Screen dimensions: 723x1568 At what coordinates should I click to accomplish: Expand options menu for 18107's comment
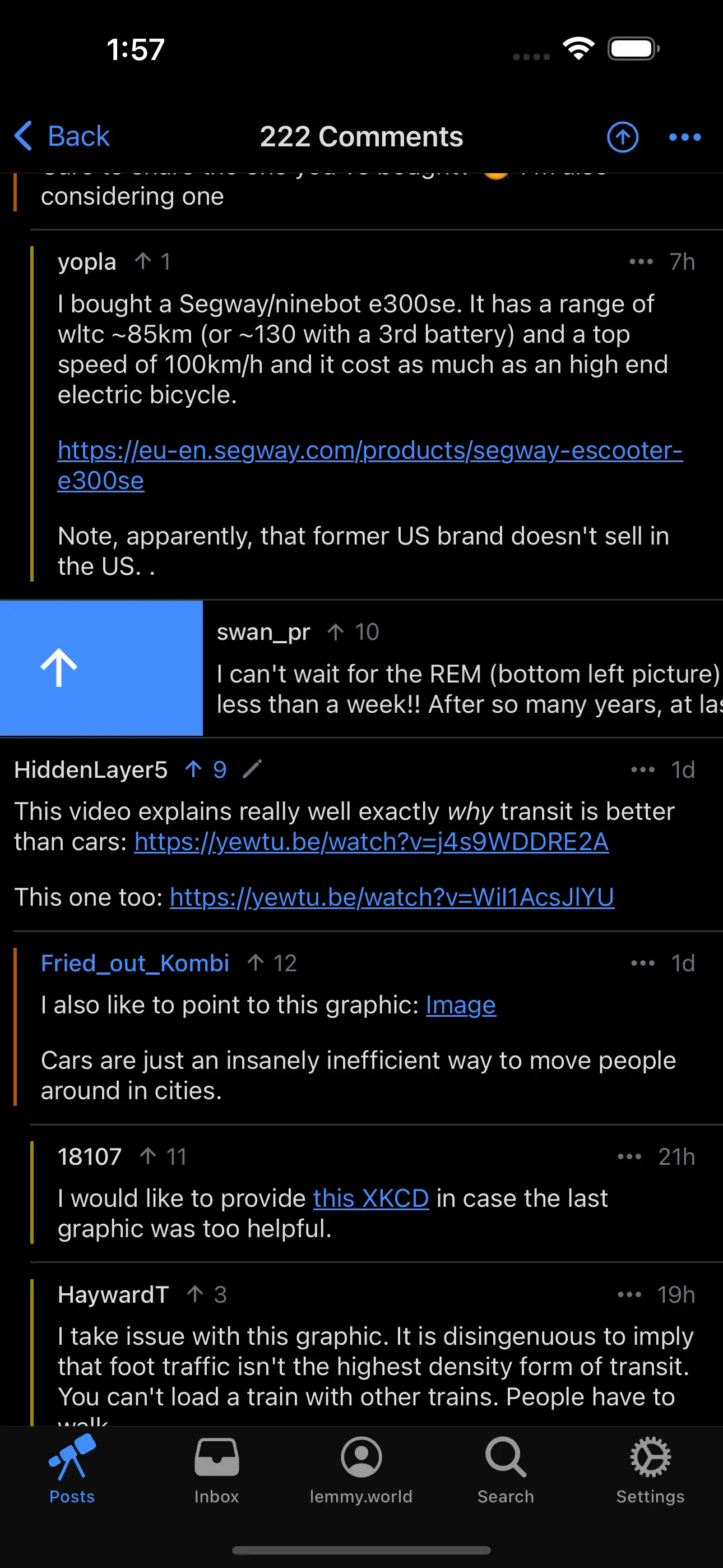point(629,1156)
